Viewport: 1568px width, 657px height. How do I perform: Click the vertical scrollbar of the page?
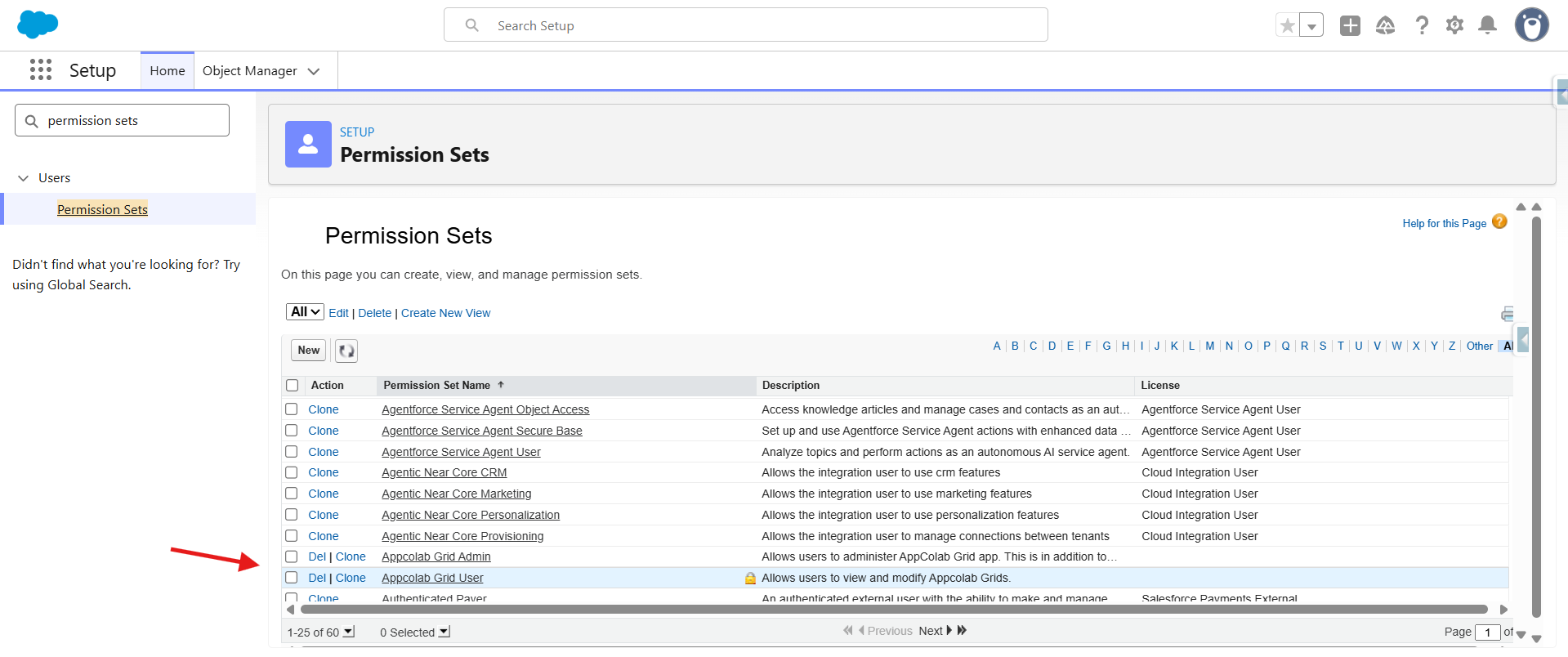(1536, 417)
